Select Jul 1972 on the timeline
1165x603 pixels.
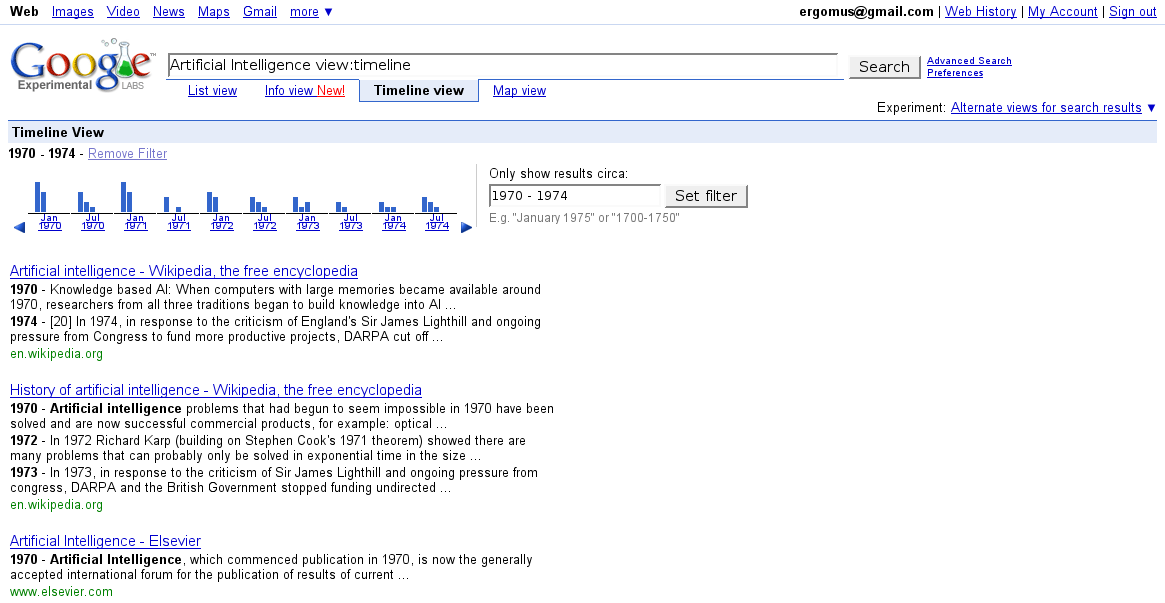(x=265, y=222)
